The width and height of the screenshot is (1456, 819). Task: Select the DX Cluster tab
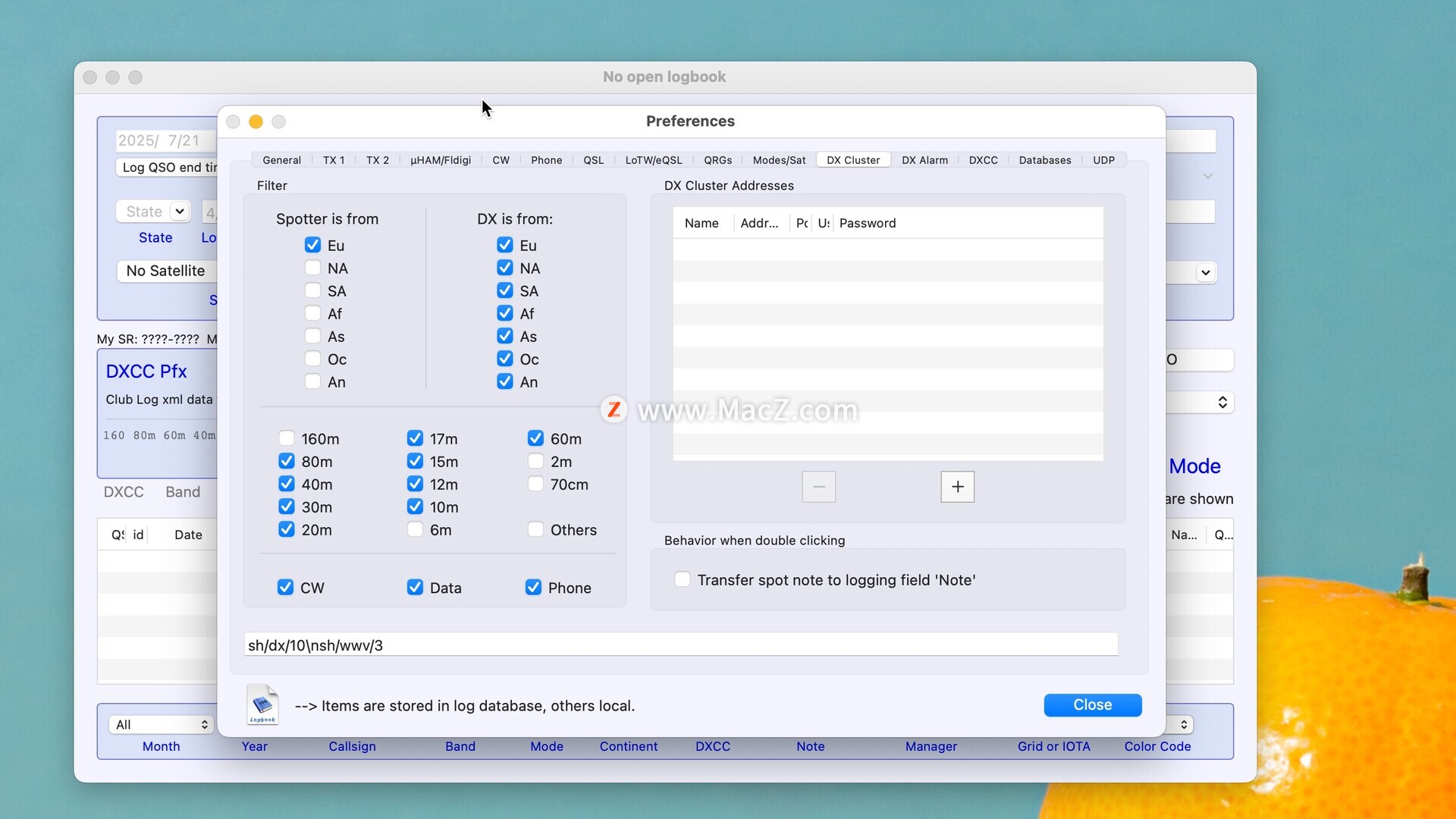(853, 160)
